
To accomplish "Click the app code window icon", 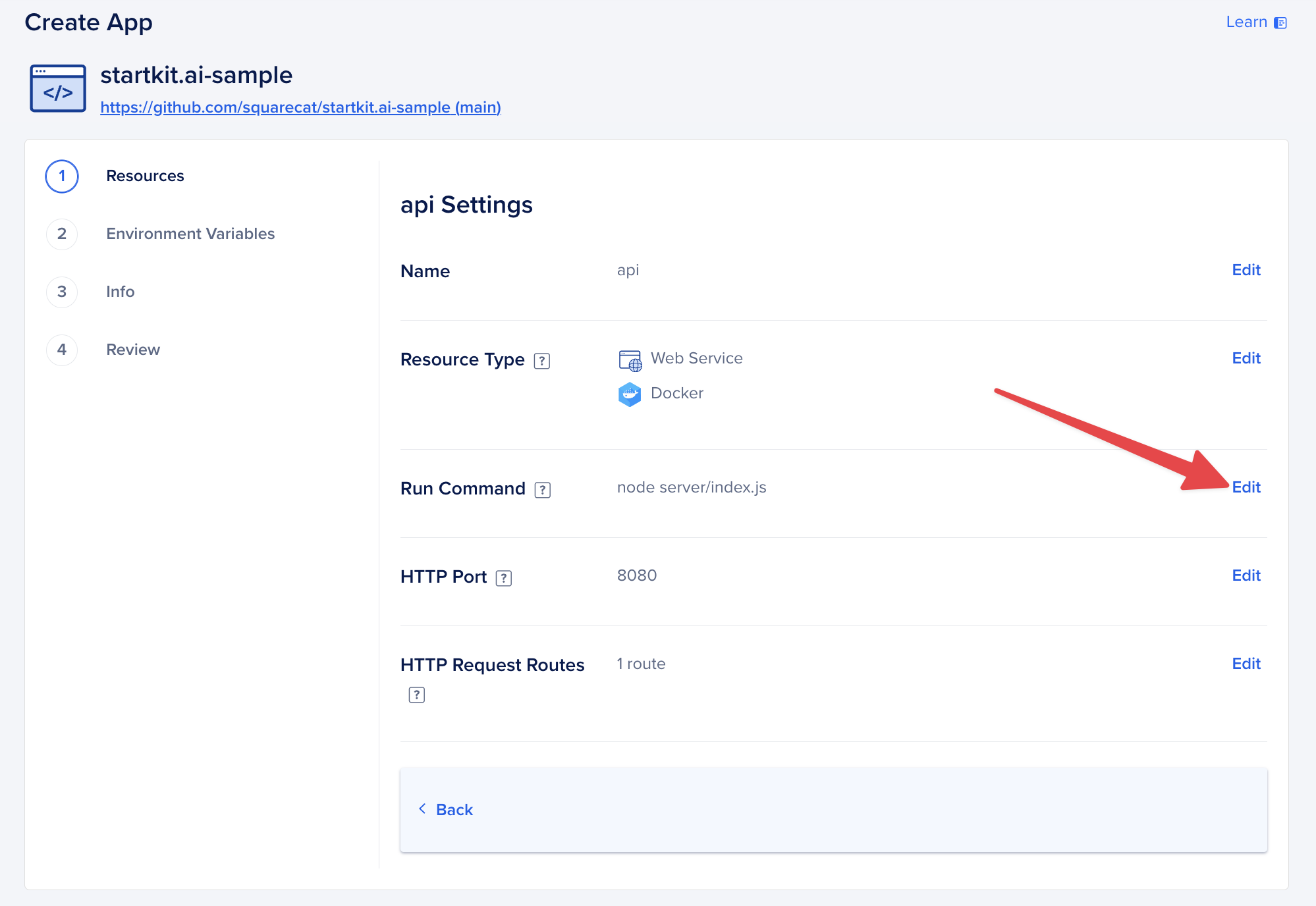I will (58, 89).
